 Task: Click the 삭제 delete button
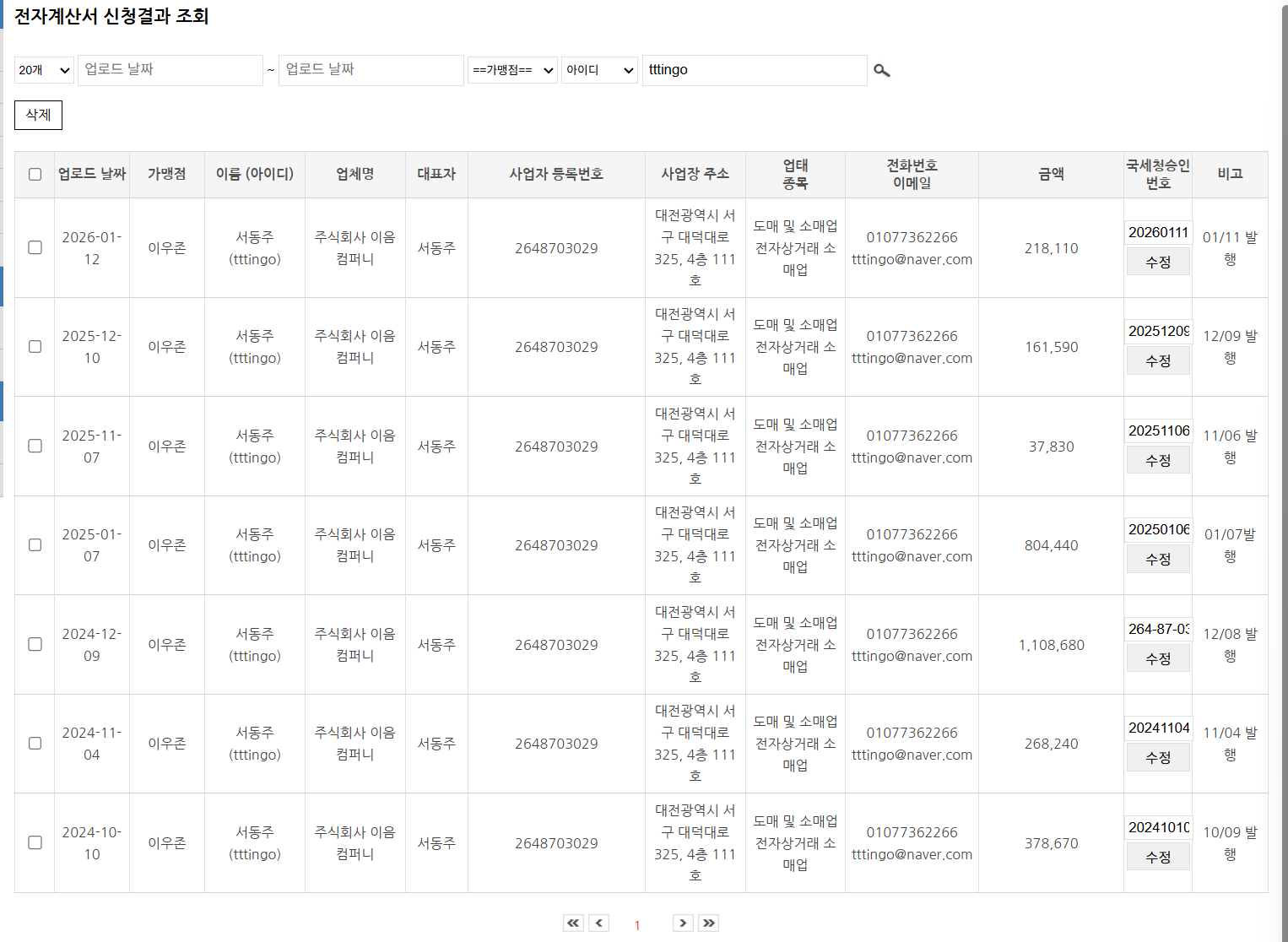(38, 115)
